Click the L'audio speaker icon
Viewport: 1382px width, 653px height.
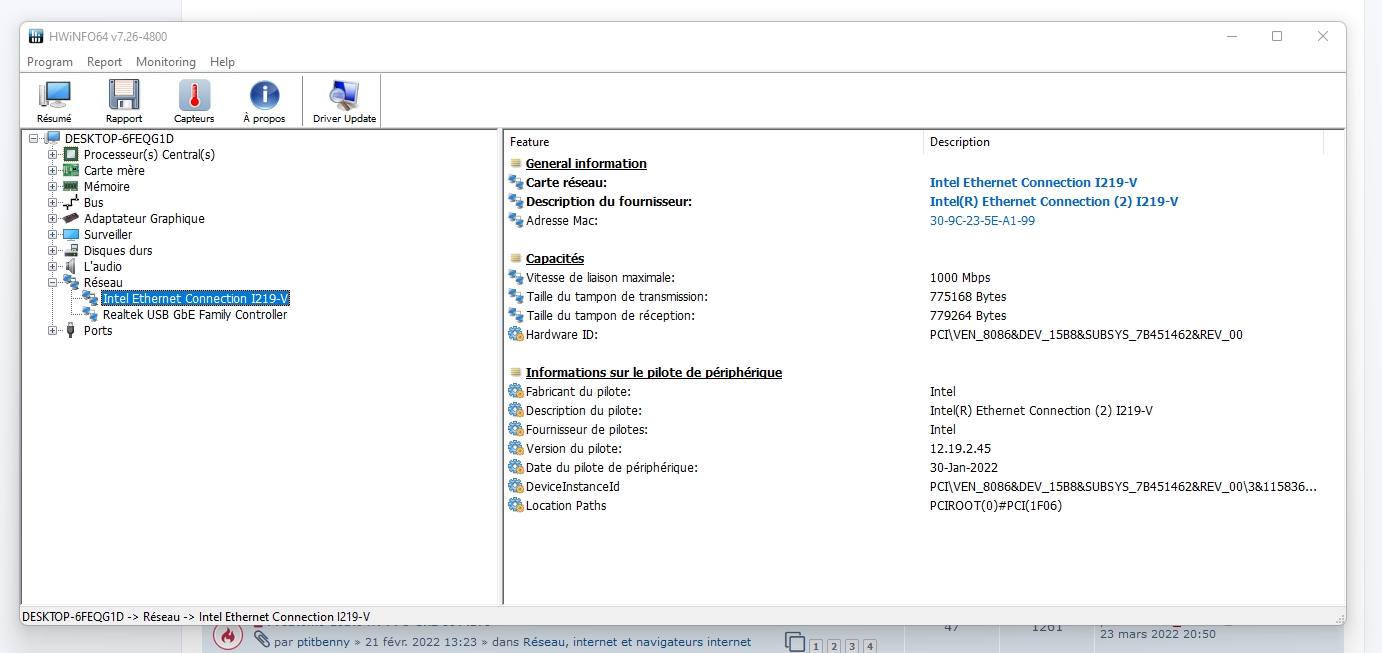tap(71, 267)
